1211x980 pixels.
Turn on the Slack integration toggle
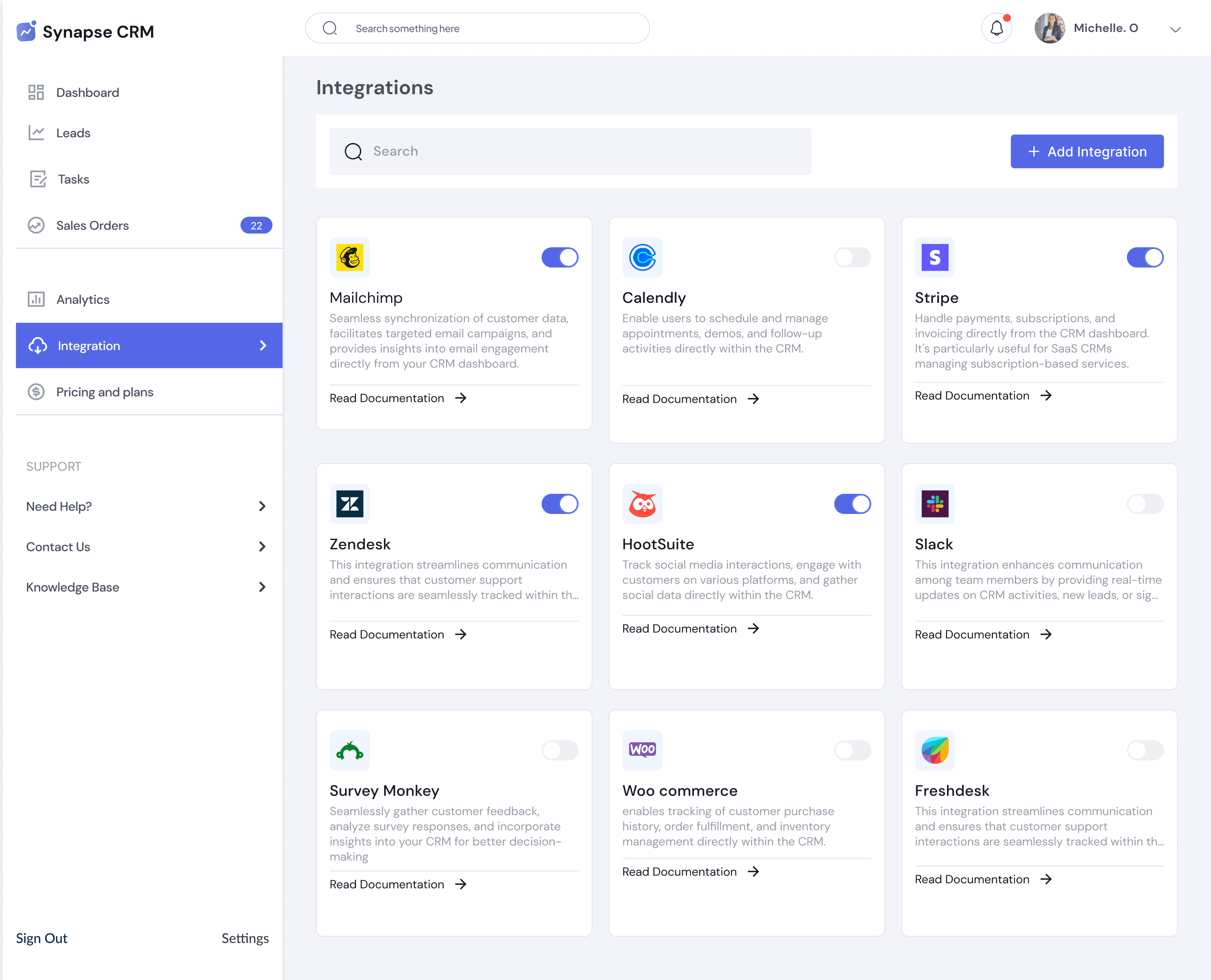coord(1145,504)
